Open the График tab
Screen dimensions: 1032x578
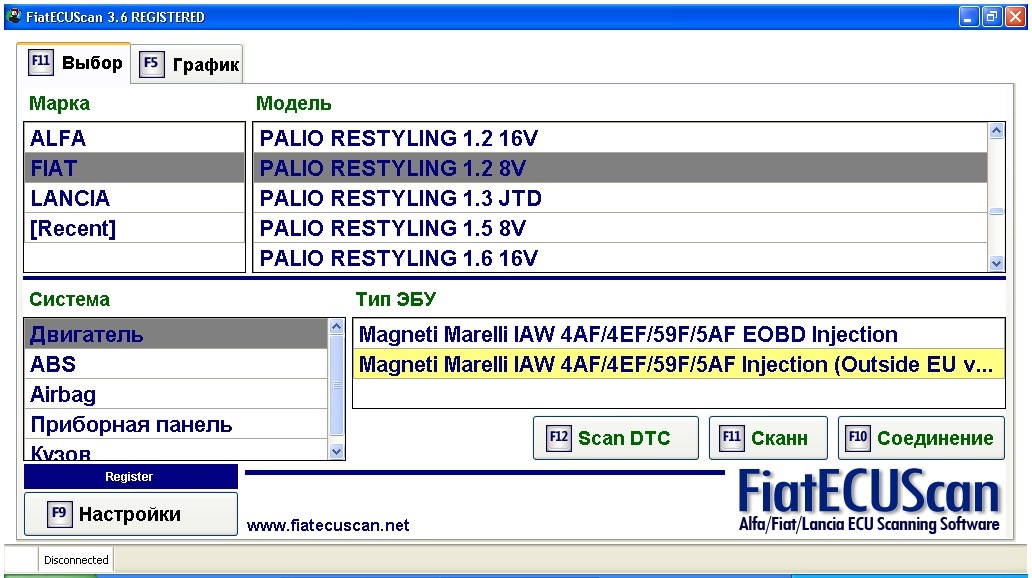[188, 64]
